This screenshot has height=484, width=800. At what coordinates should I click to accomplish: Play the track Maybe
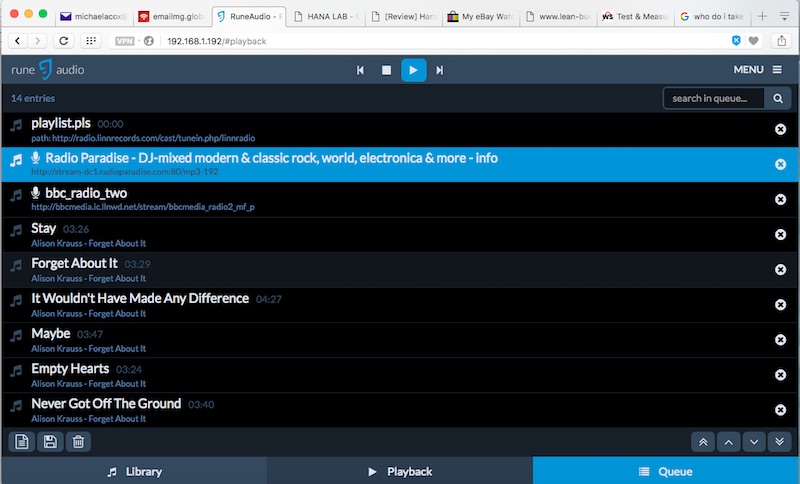400,340
